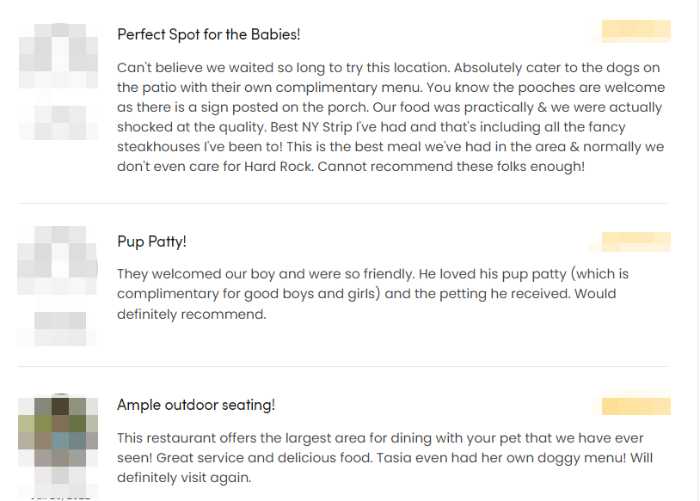The image size is (700, 501).
Task: Click the review text mentioning Best NY Strip
Action: [x=391, y=117]
